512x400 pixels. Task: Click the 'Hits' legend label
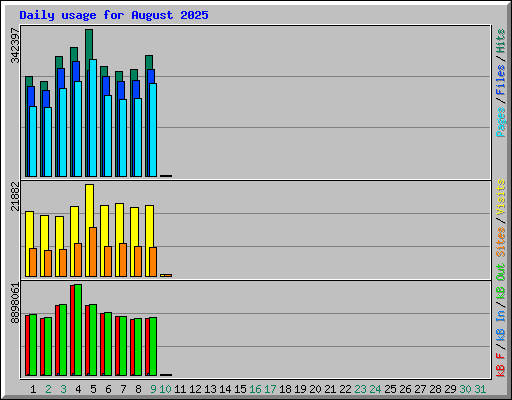tap(500, 41)
